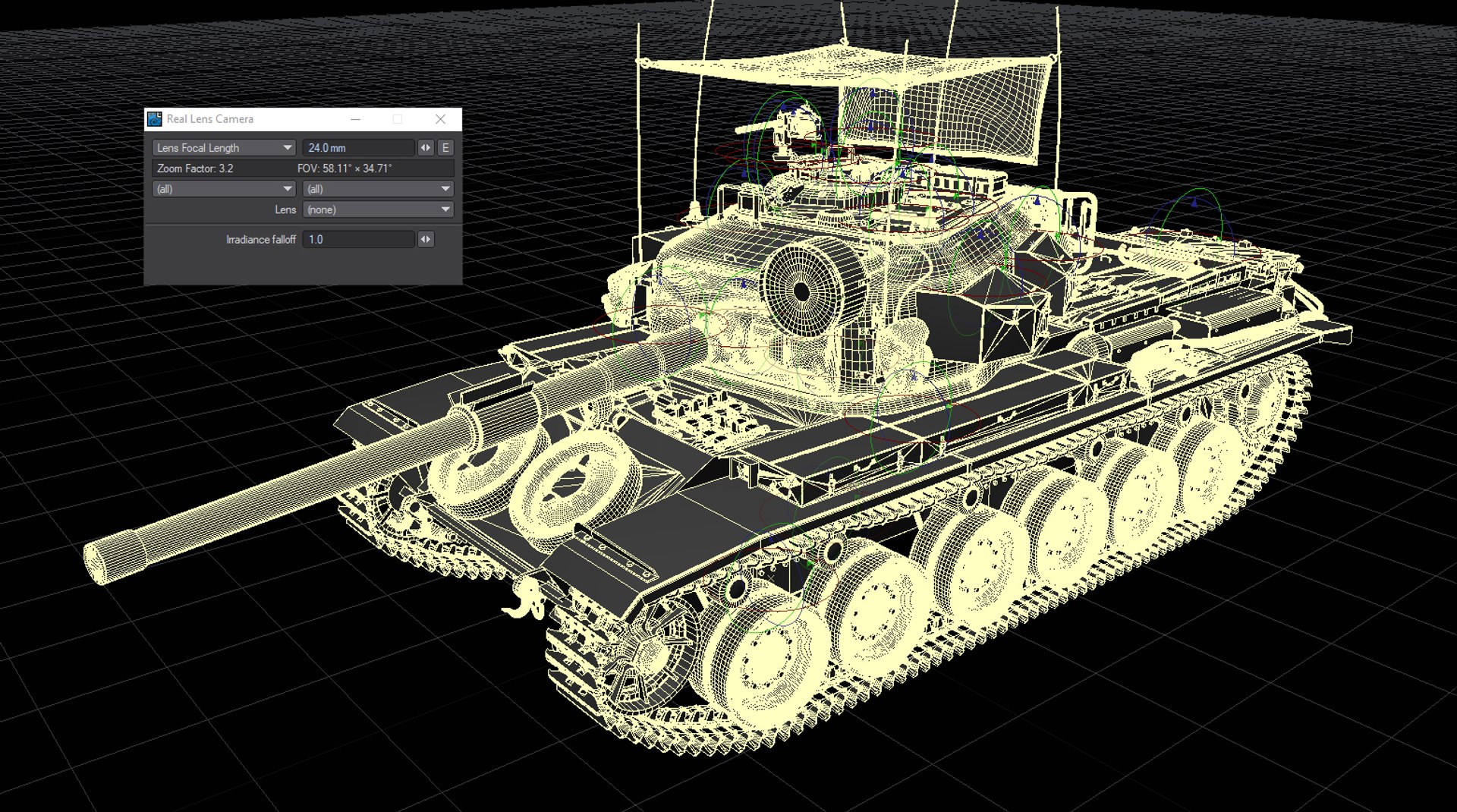Click the Lens label
The width and height of the screenshot is (1457, 812).
[x=285, y=209]
